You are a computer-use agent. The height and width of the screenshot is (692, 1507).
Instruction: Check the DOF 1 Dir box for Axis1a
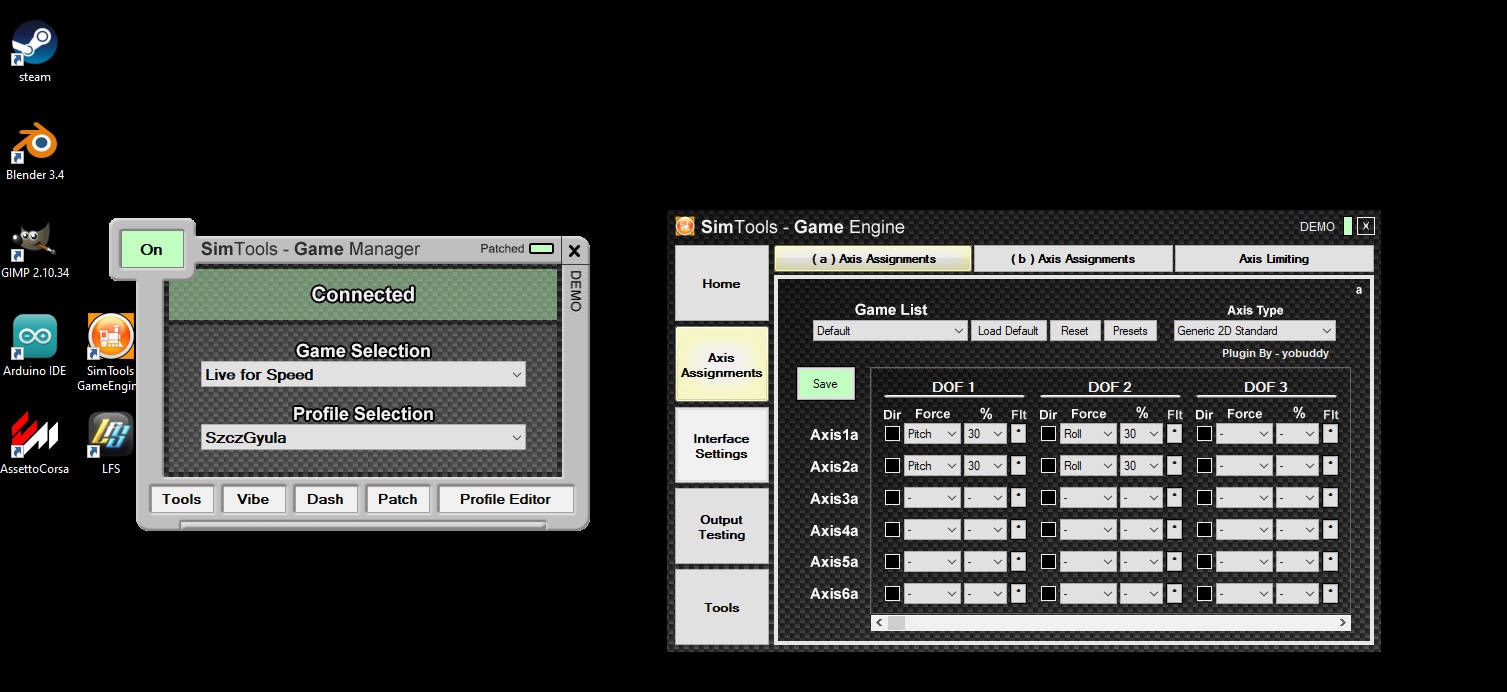pos(892,434)
